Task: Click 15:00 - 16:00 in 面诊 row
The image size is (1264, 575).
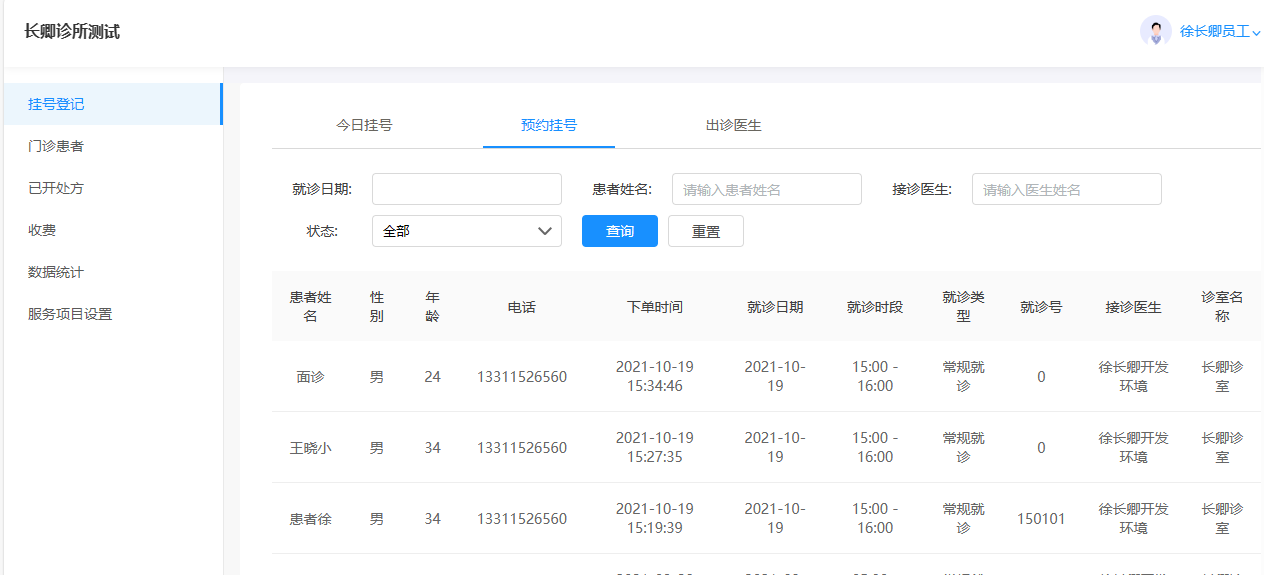Action: pyautogui.click(x=875, y=376)
